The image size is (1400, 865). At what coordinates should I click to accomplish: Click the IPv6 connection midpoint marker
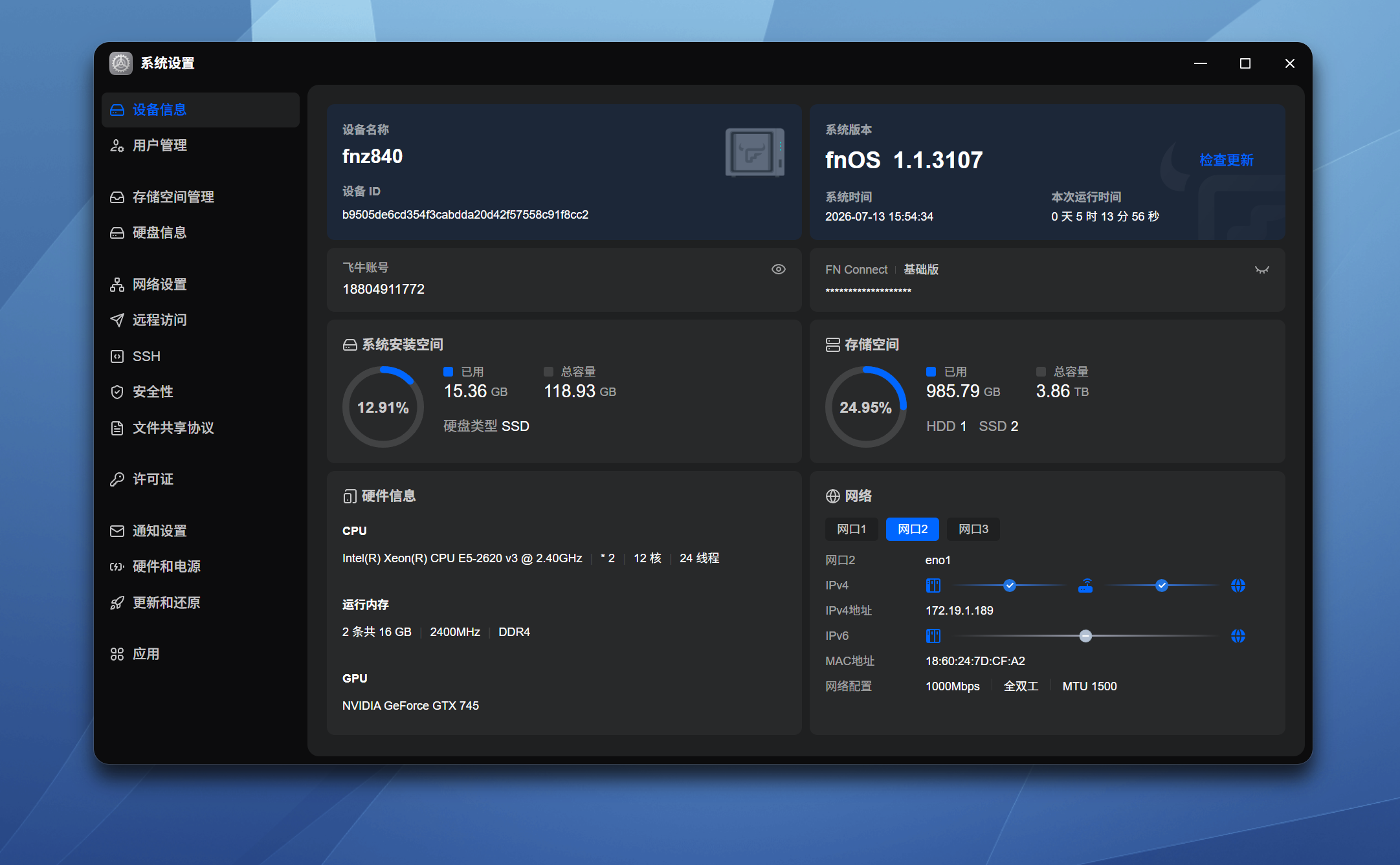coord(1085,636)
